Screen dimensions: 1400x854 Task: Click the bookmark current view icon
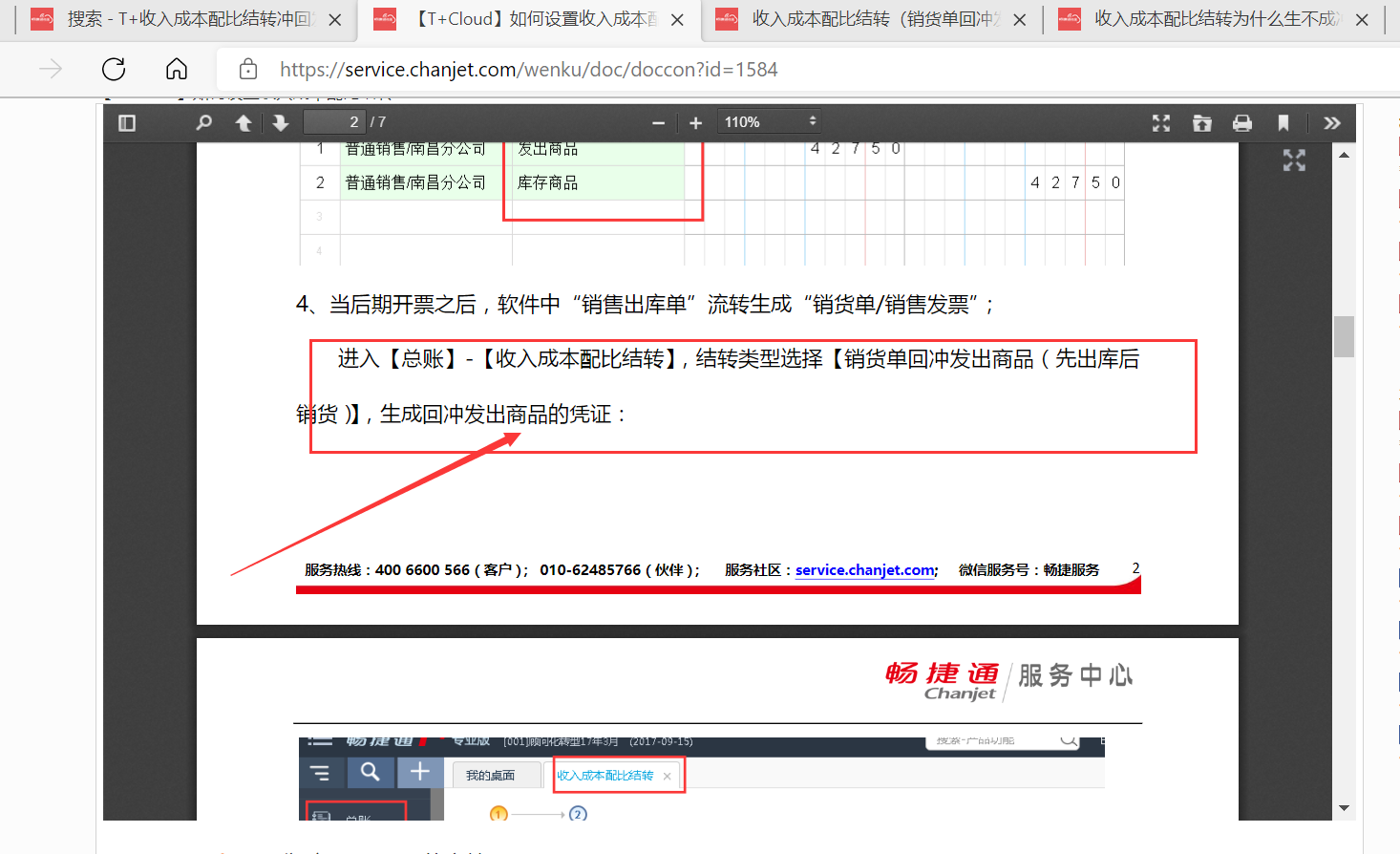pos(1283,122)
